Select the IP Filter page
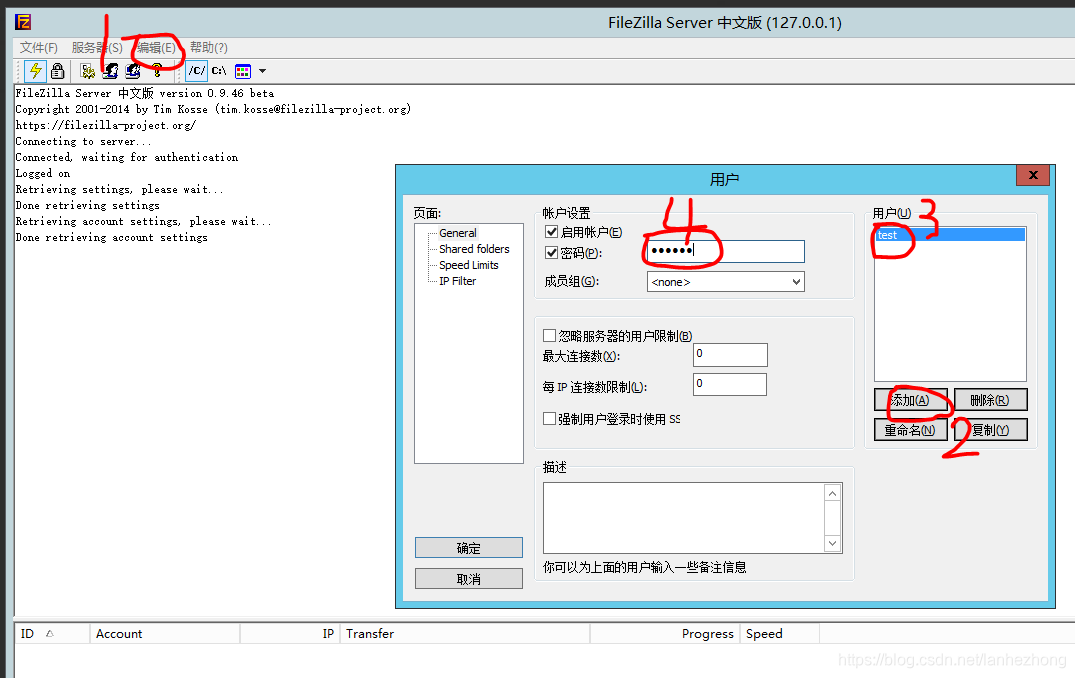1075x678 pixels. pyautogui.click(x=457, y=281)
